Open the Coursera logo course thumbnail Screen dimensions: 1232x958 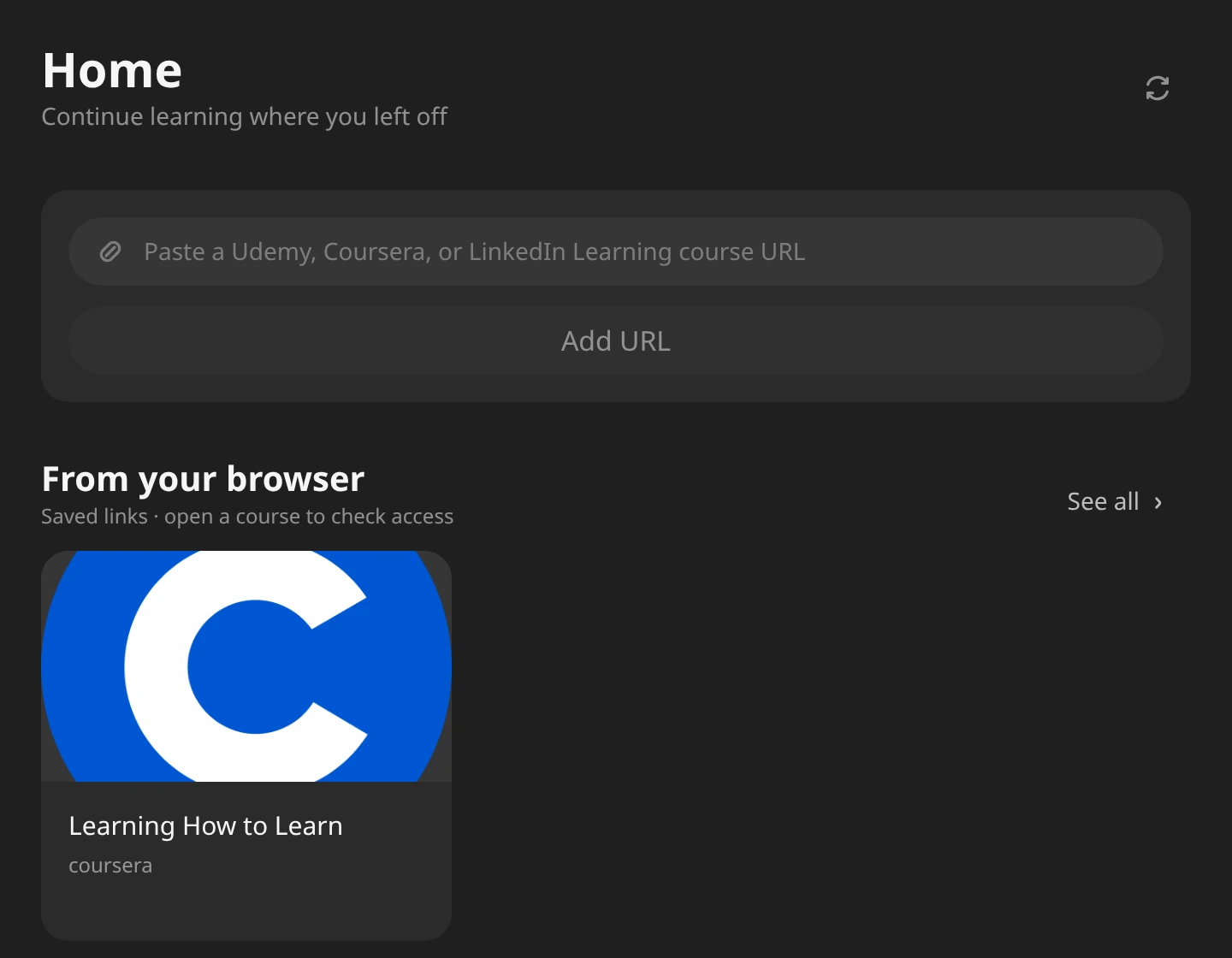click(x=246, y=666)
